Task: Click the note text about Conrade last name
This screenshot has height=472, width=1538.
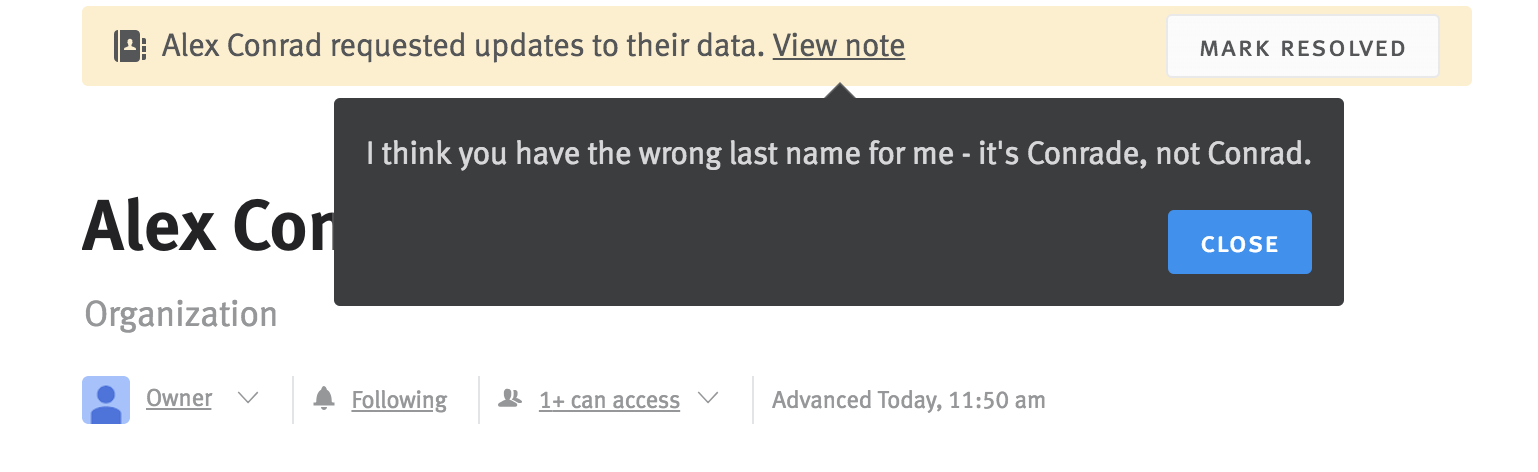Action: (x=838, y=154)
